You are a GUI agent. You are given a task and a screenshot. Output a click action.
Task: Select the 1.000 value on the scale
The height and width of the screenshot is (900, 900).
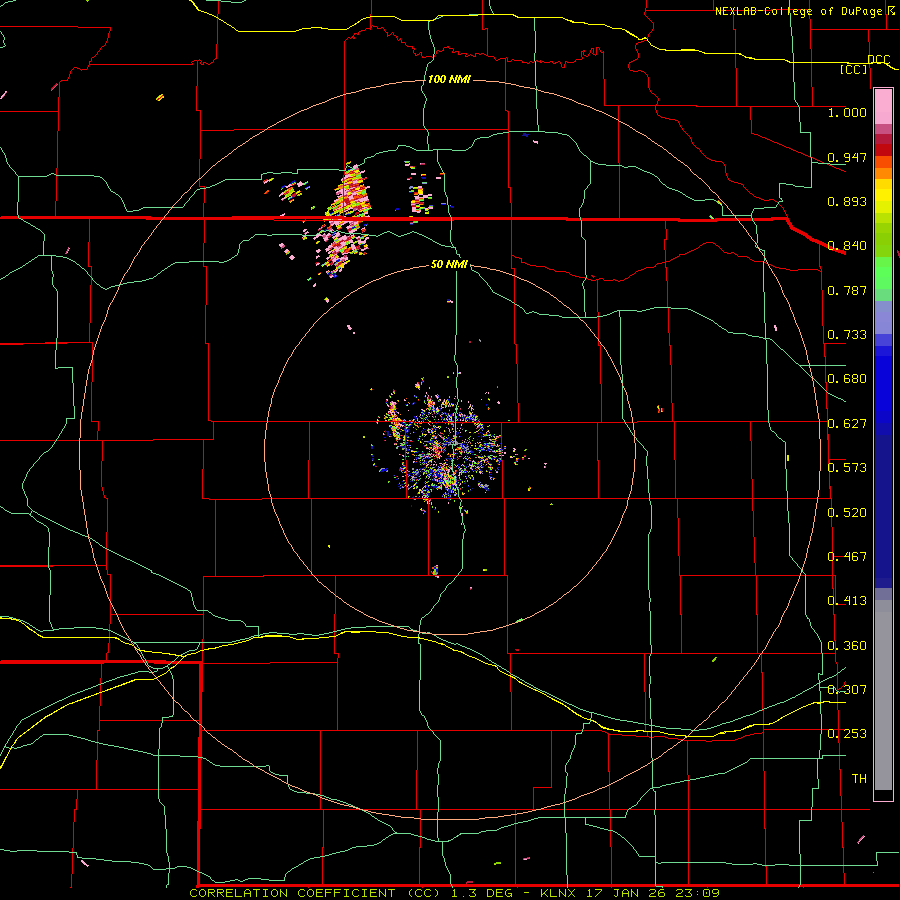click(847, 112)
